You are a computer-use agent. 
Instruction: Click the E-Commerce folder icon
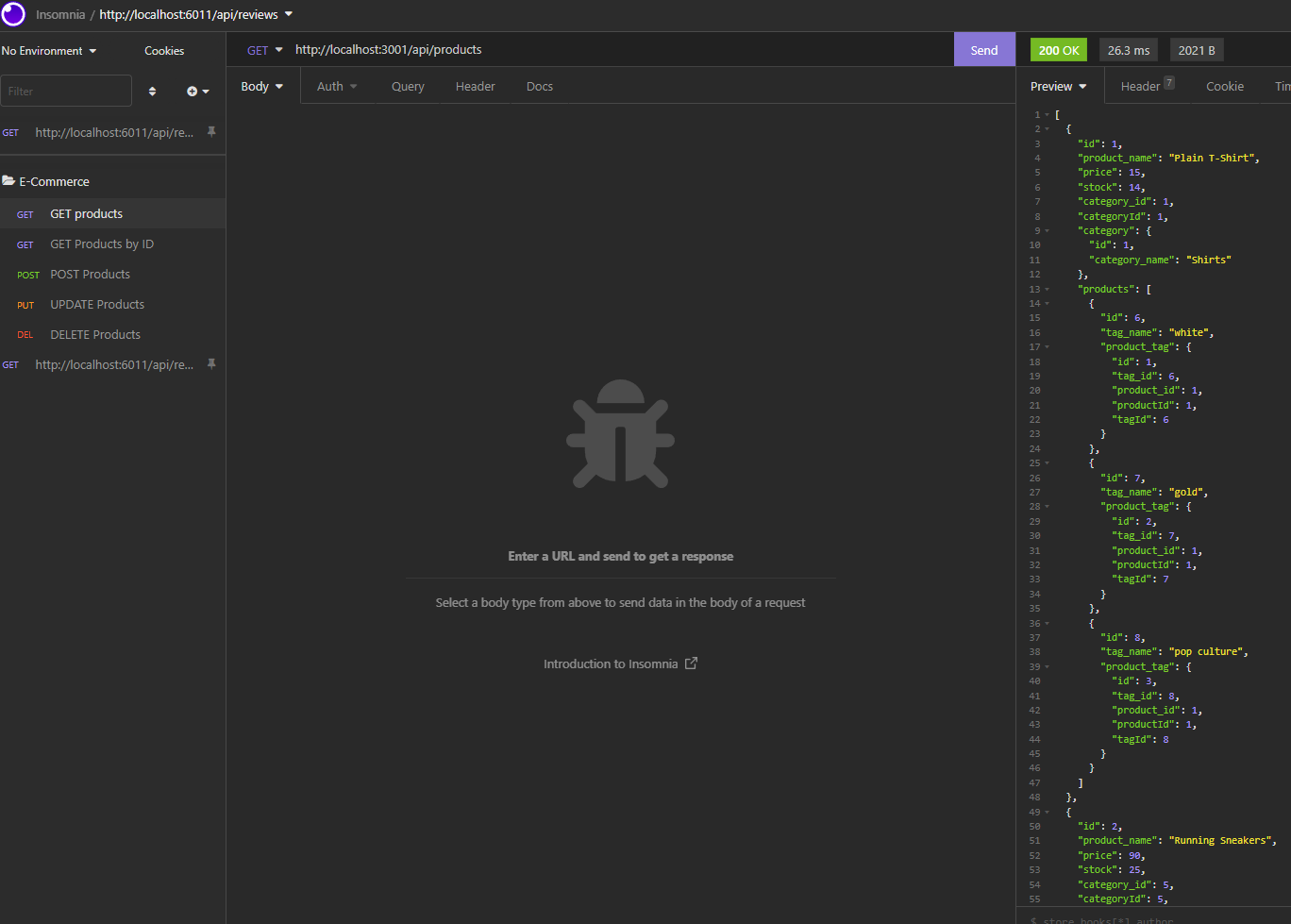(8, 181)
